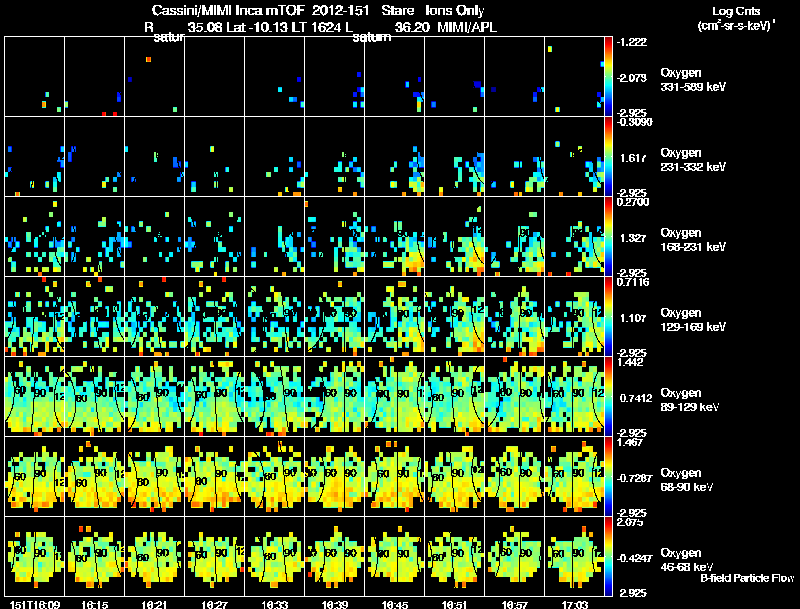Select the 17:03 panel in 89-129 keV row
The width and height of the screenshot is (800, 609).
(x=574, y=396)
